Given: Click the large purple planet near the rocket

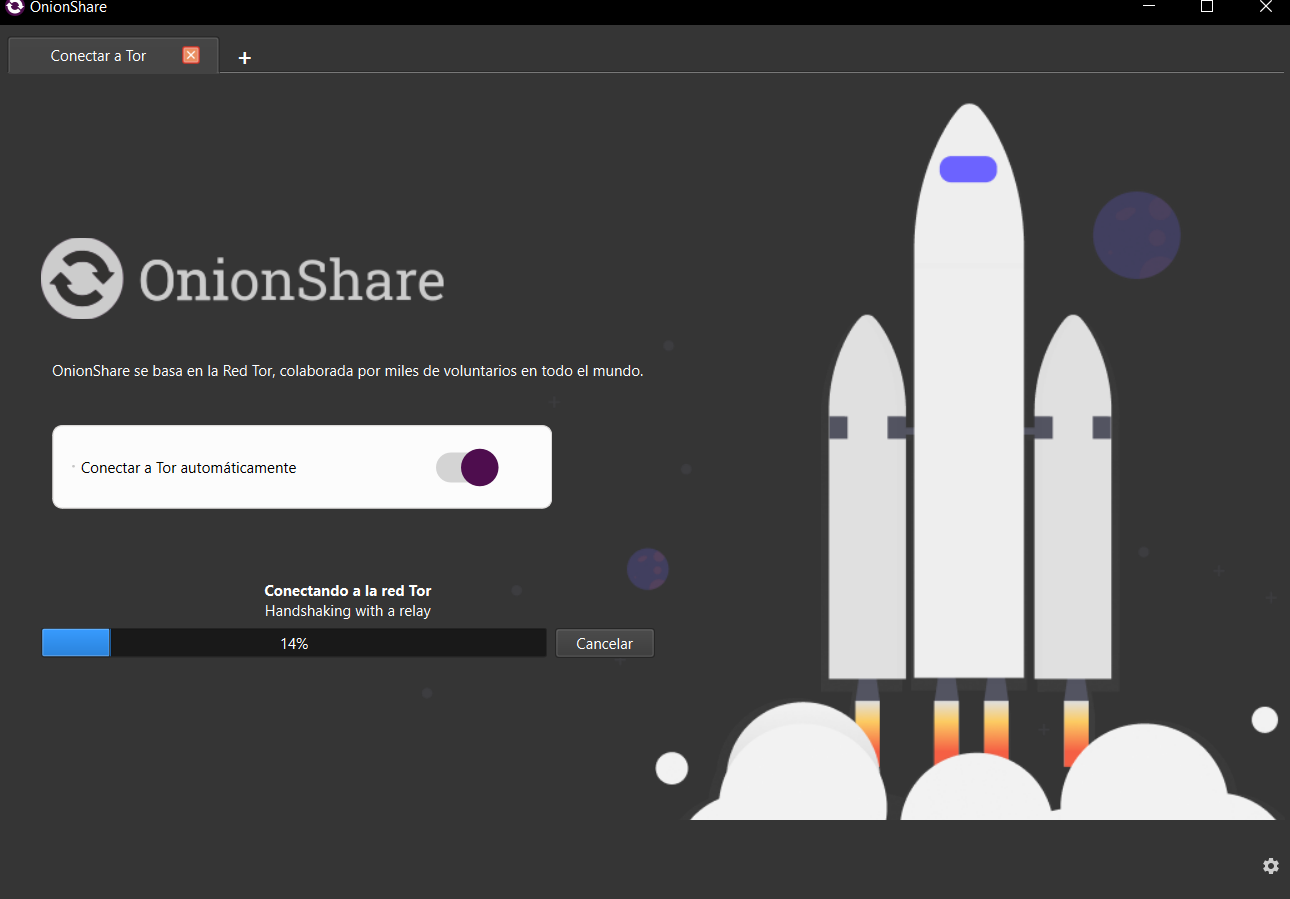Looking at the screenshot, I should coord(1136,236).
